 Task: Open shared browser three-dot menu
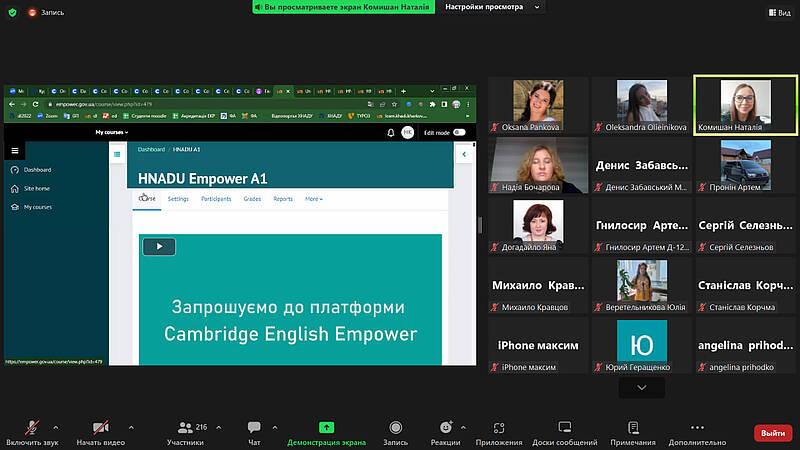468,104
